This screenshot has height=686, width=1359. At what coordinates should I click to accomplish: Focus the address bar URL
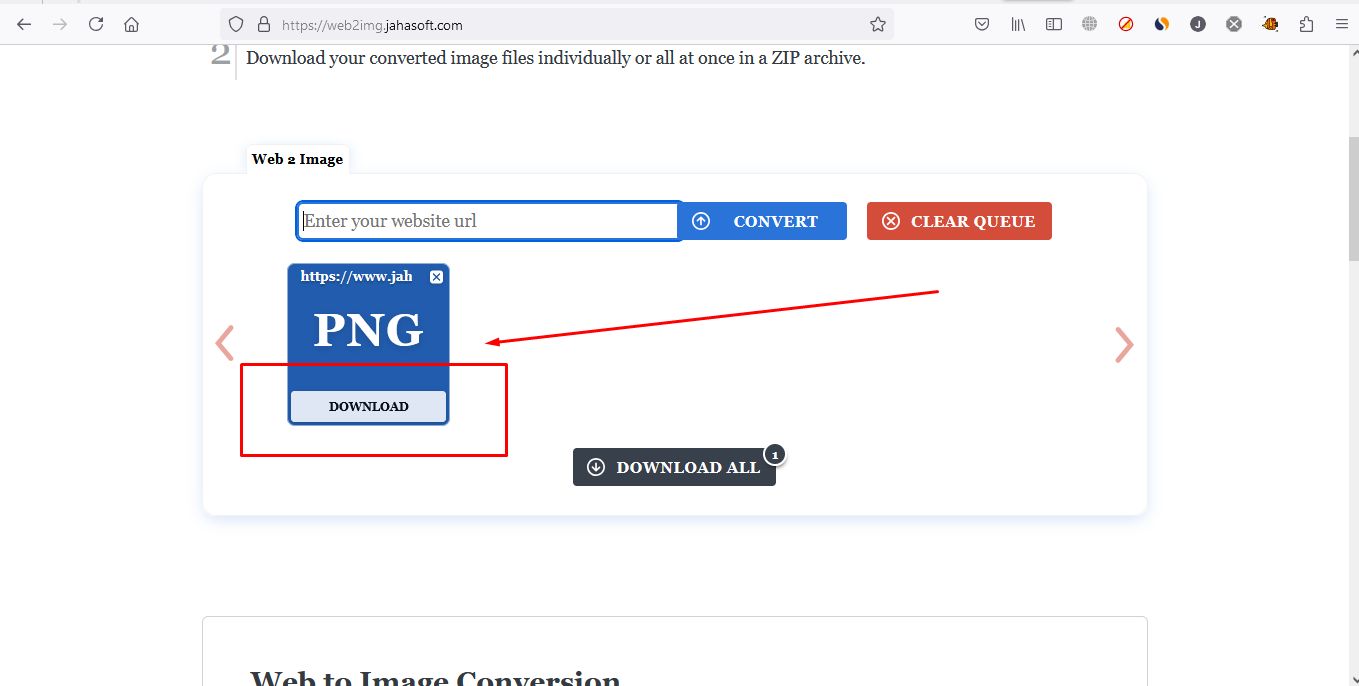(x=557, y=24)
